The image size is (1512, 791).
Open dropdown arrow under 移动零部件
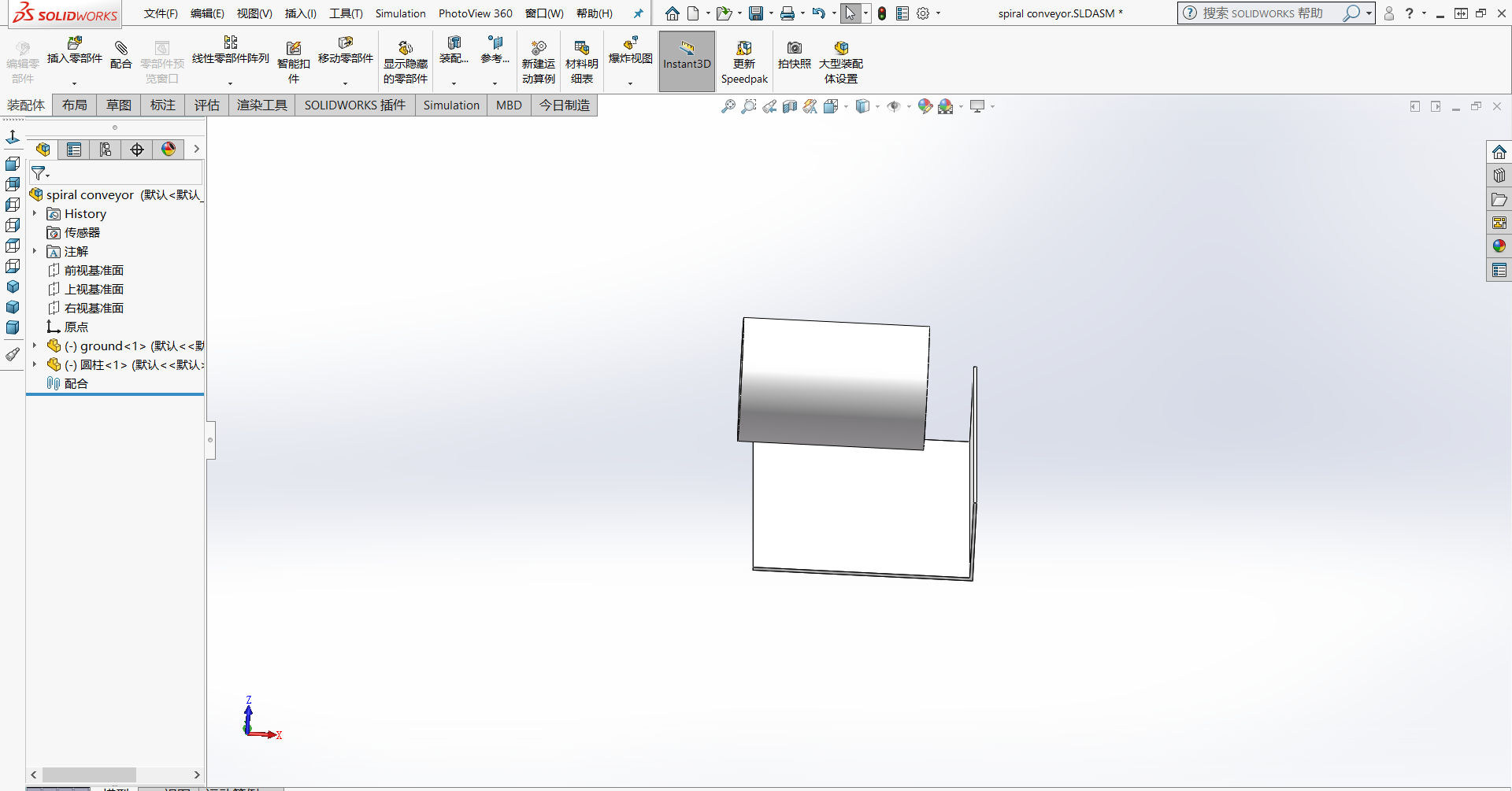[346, 83]
